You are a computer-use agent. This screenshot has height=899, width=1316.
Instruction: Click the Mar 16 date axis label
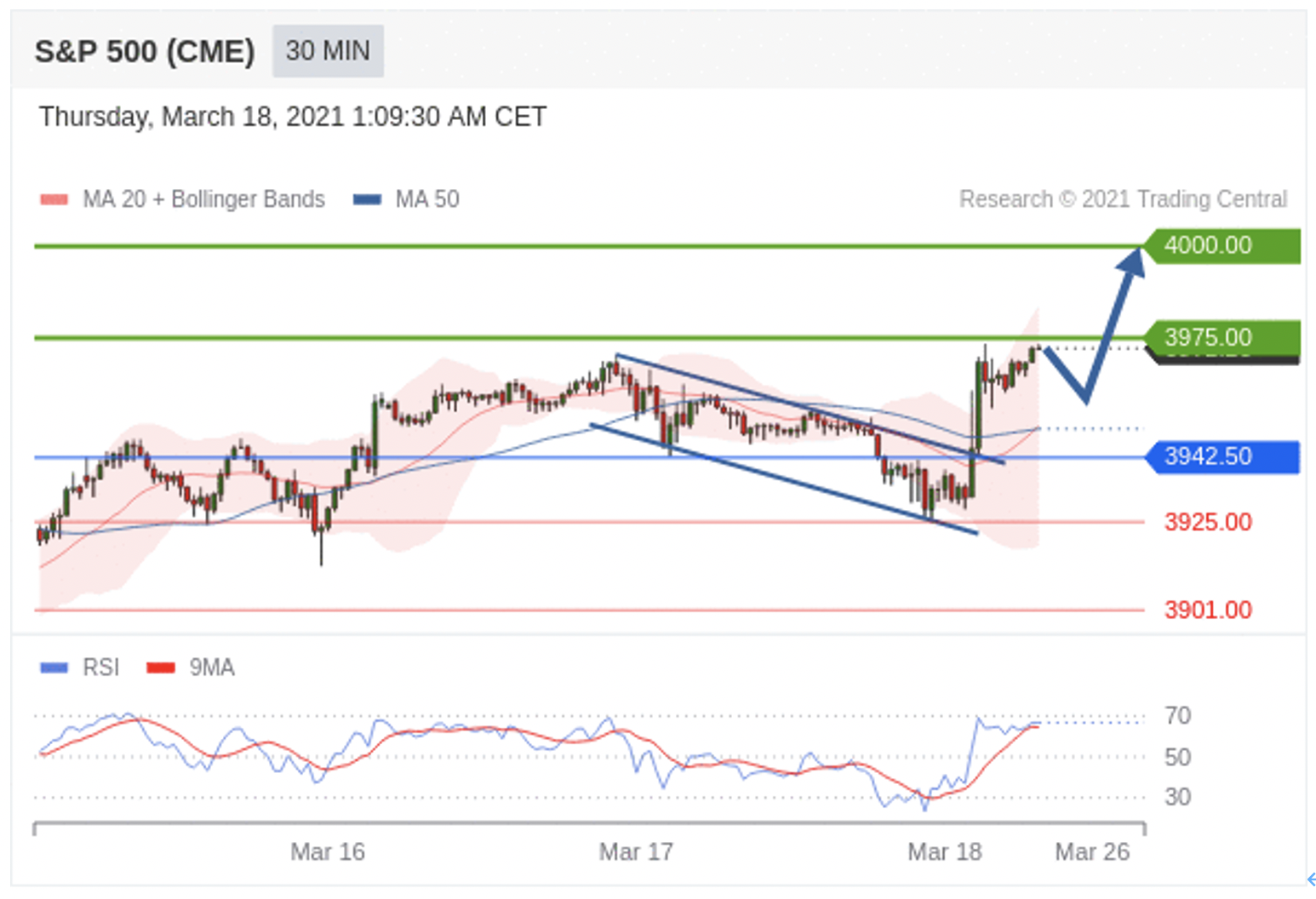328,851
